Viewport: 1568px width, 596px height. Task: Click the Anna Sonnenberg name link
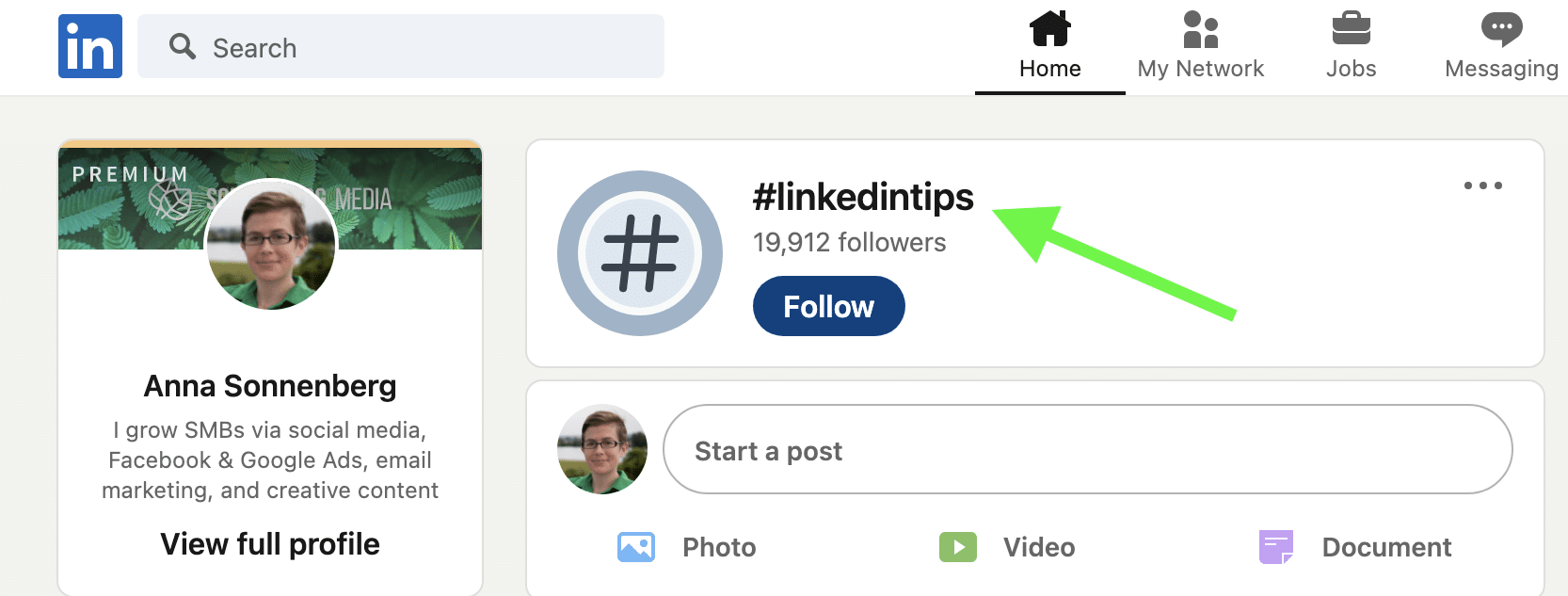(270, 386)
